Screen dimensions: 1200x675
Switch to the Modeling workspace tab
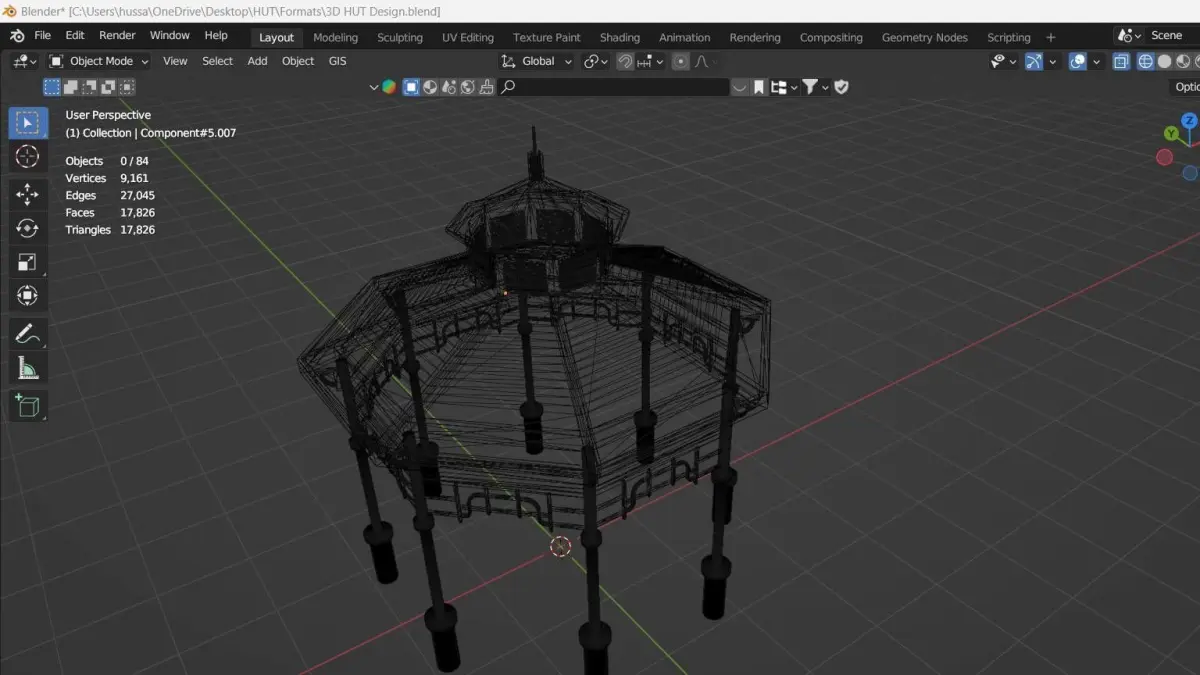point(335,37)
